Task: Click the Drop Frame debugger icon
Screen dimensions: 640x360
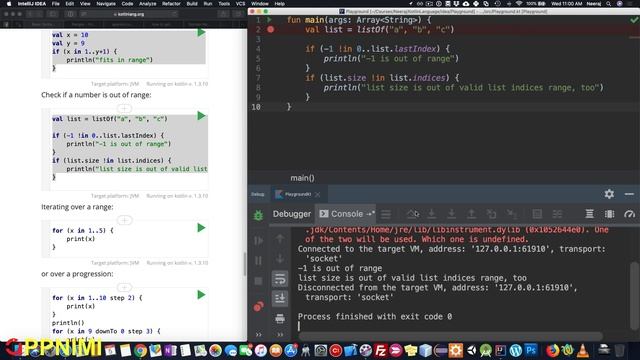Action: click(491, 214)
